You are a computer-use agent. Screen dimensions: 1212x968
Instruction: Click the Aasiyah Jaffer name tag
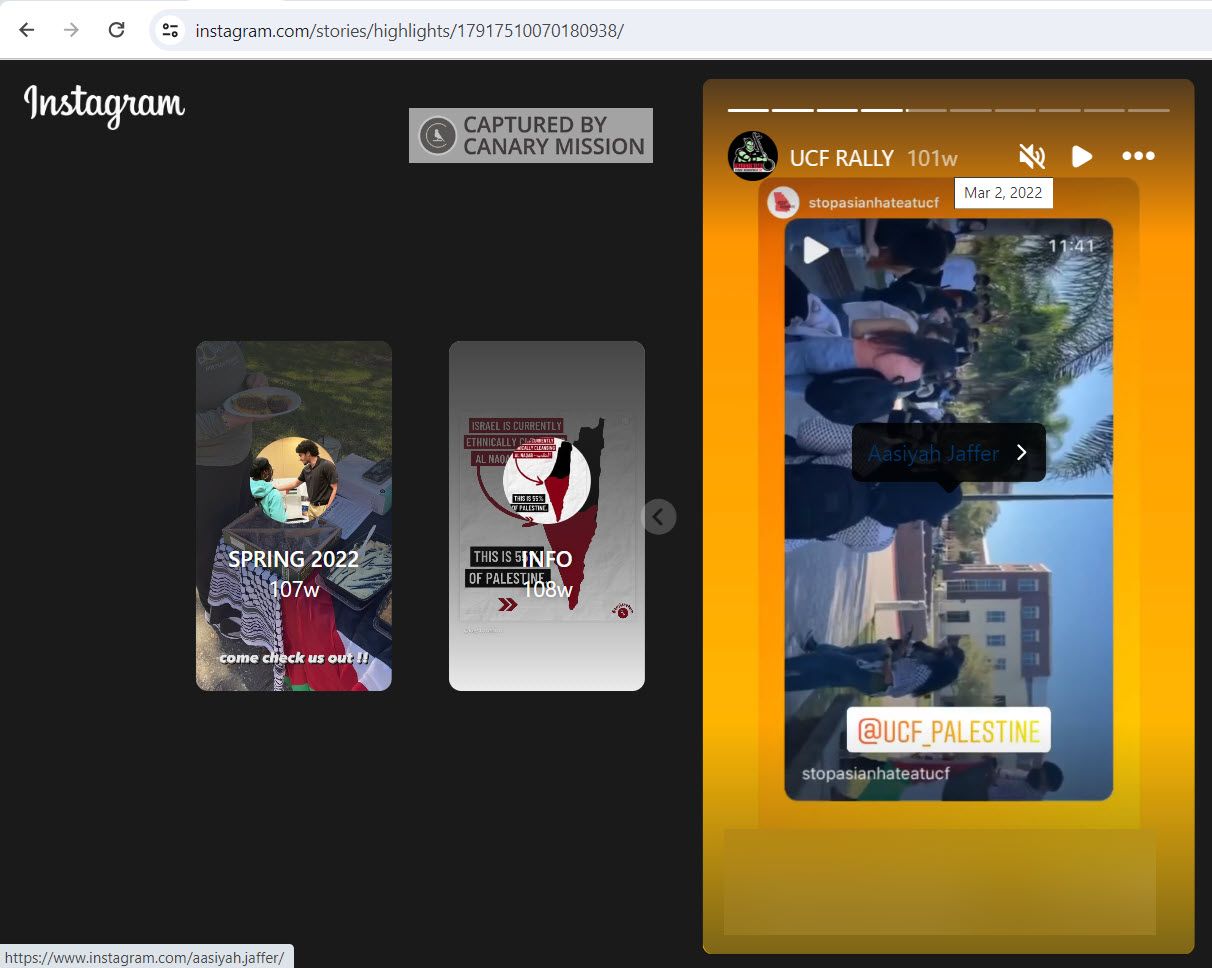tap(933, 453)
